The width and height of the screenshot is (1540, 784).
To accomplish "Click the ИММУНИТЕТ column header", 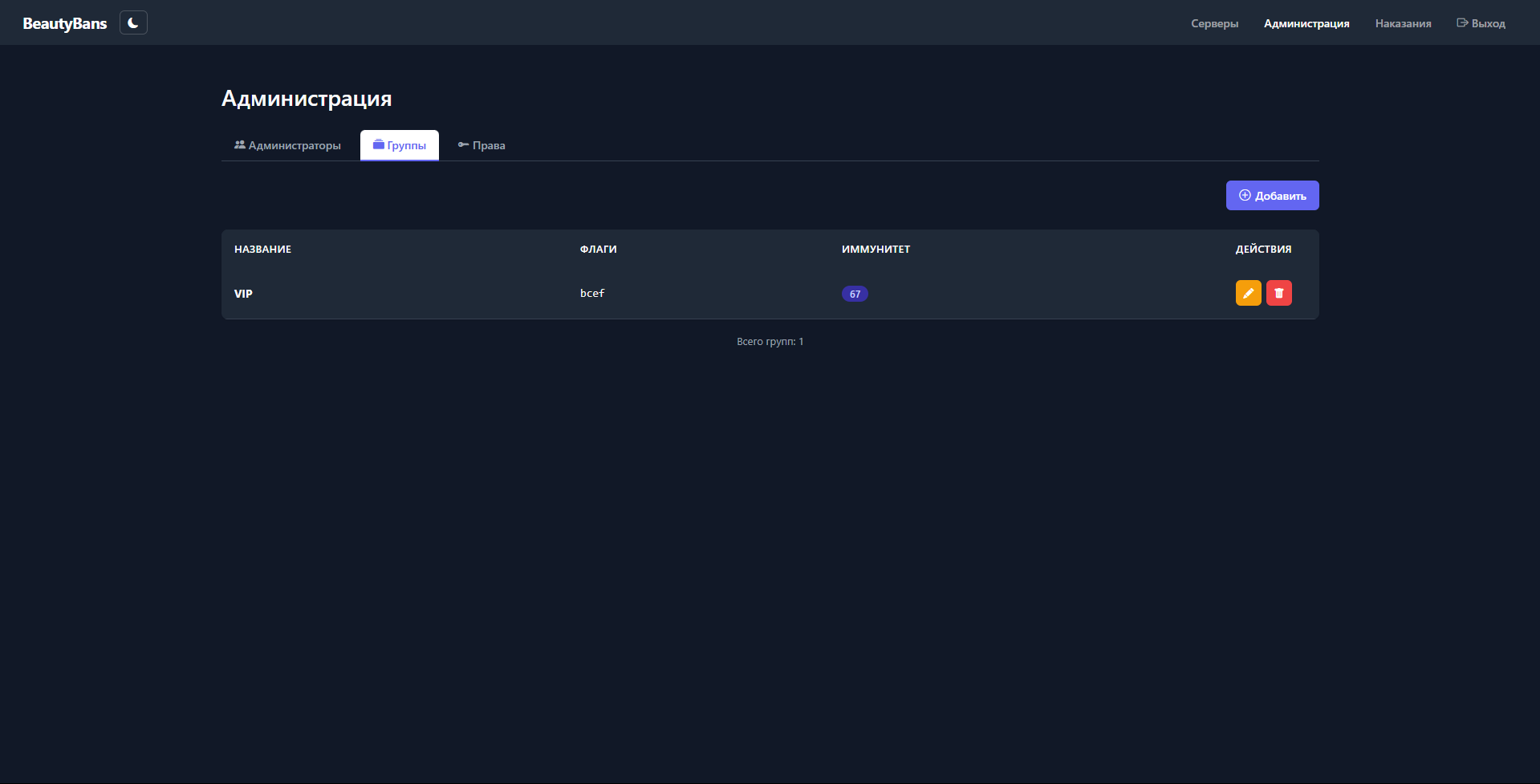I will click(876, 249).
